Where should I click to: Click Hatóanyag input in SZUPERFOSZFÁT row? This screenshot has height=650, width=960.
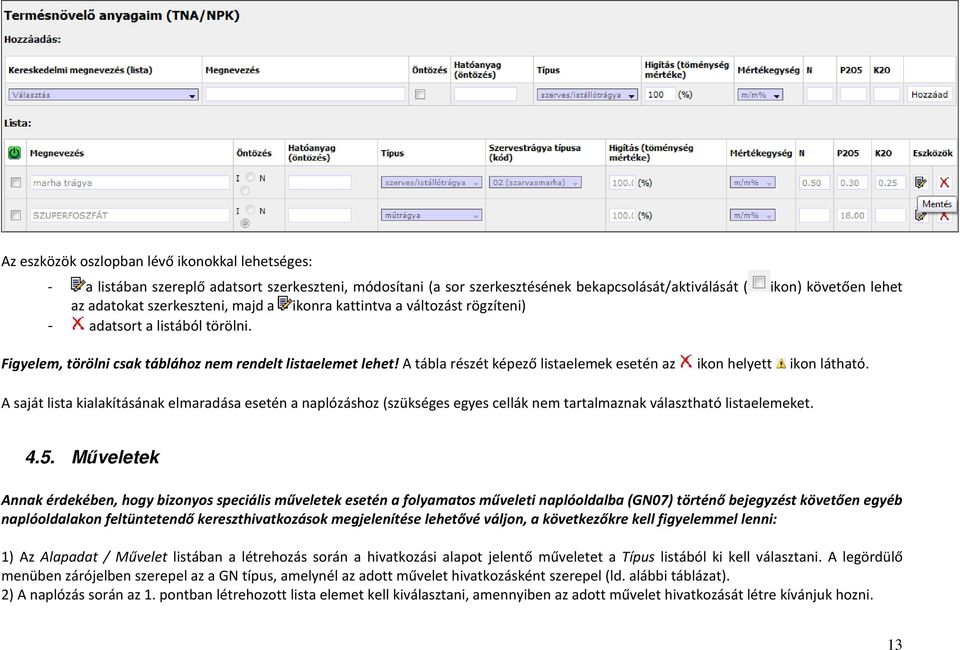tap(320, 215)
